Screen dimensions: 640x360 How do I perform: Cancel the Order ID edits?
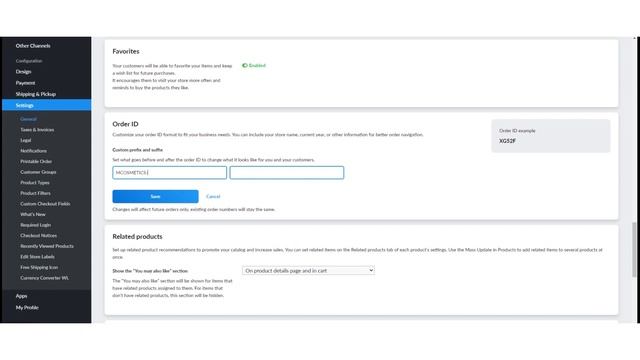click(213, 196)
